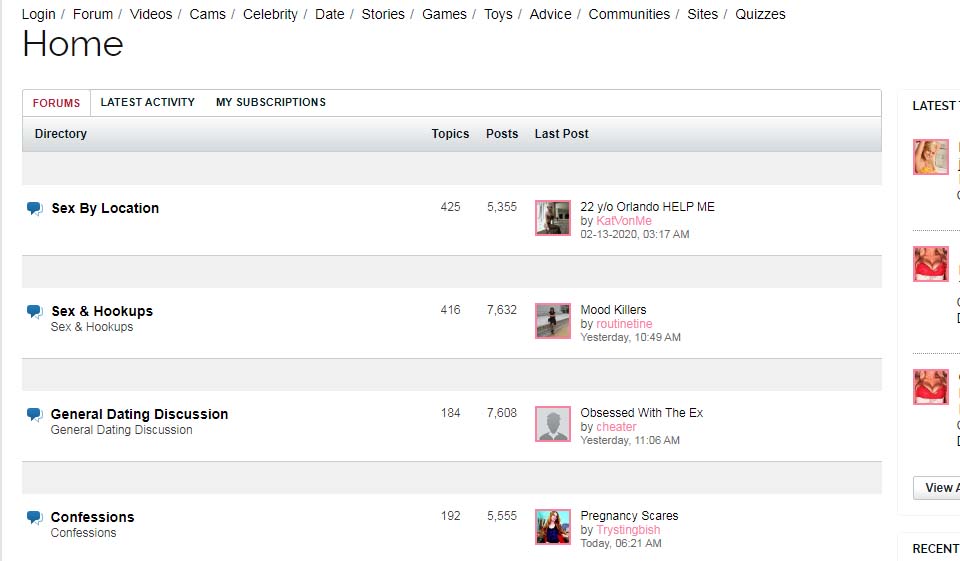Open Trystingbish's avatar thumbnail

point(553,527)
